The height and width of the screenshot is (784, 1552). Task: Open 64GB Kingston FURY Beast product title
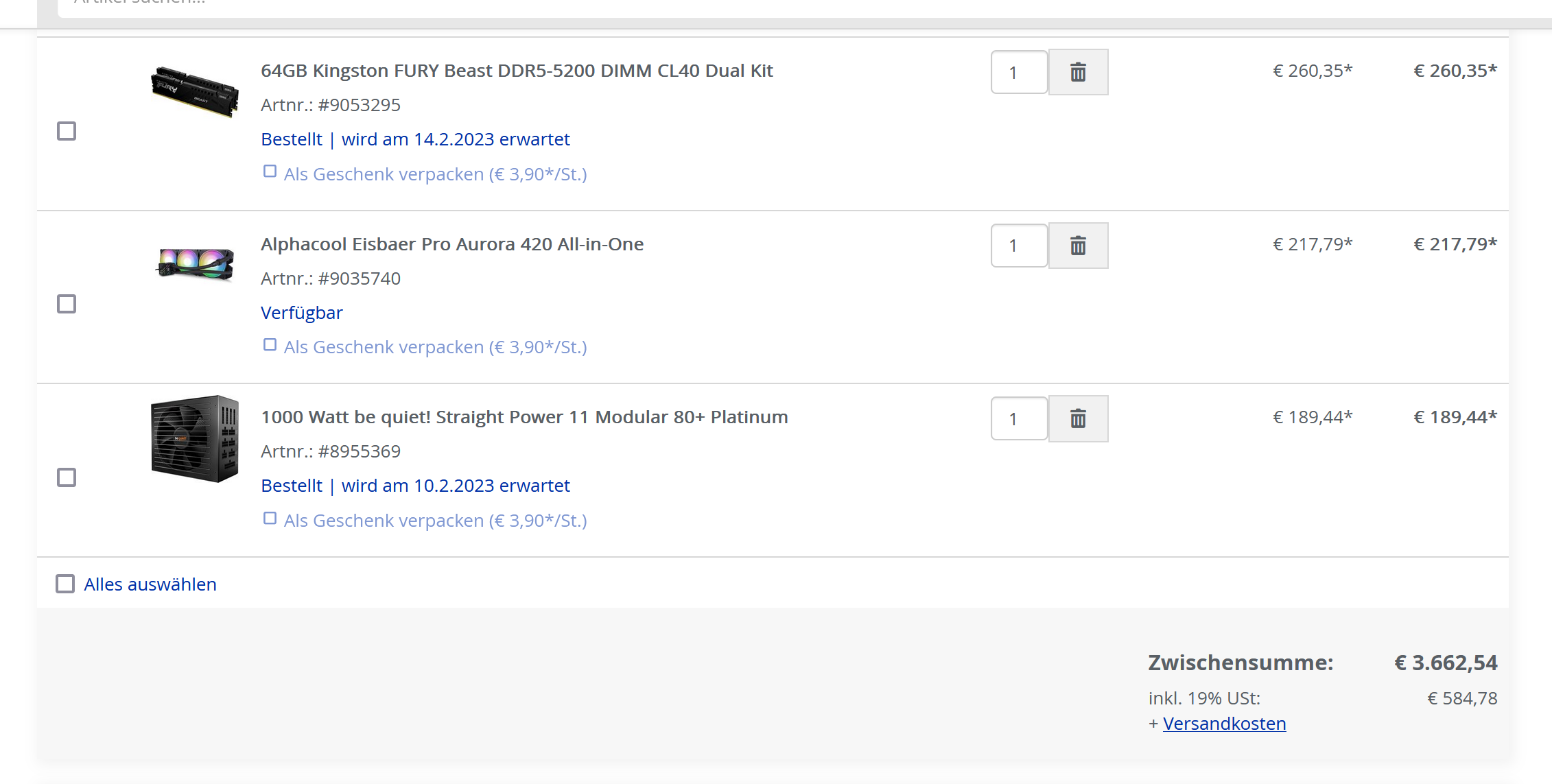(x=517, y=71)
